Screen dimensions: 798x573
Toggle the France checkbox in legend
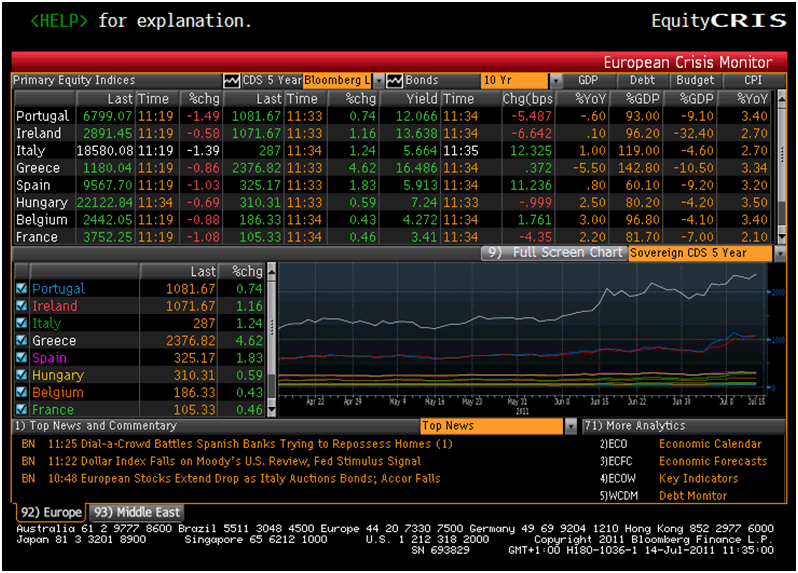pos(22,410)
